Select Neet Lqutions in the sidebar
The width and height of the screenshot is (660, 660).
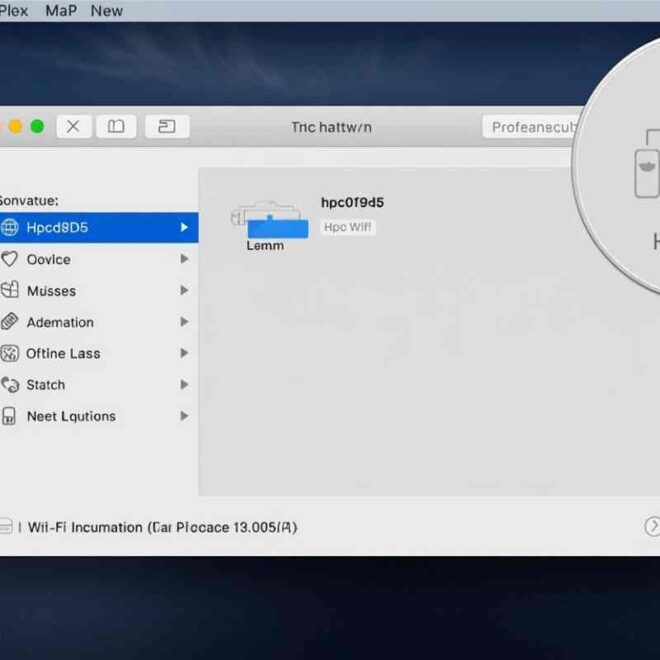pyautogui.click(x=99, y=416)
